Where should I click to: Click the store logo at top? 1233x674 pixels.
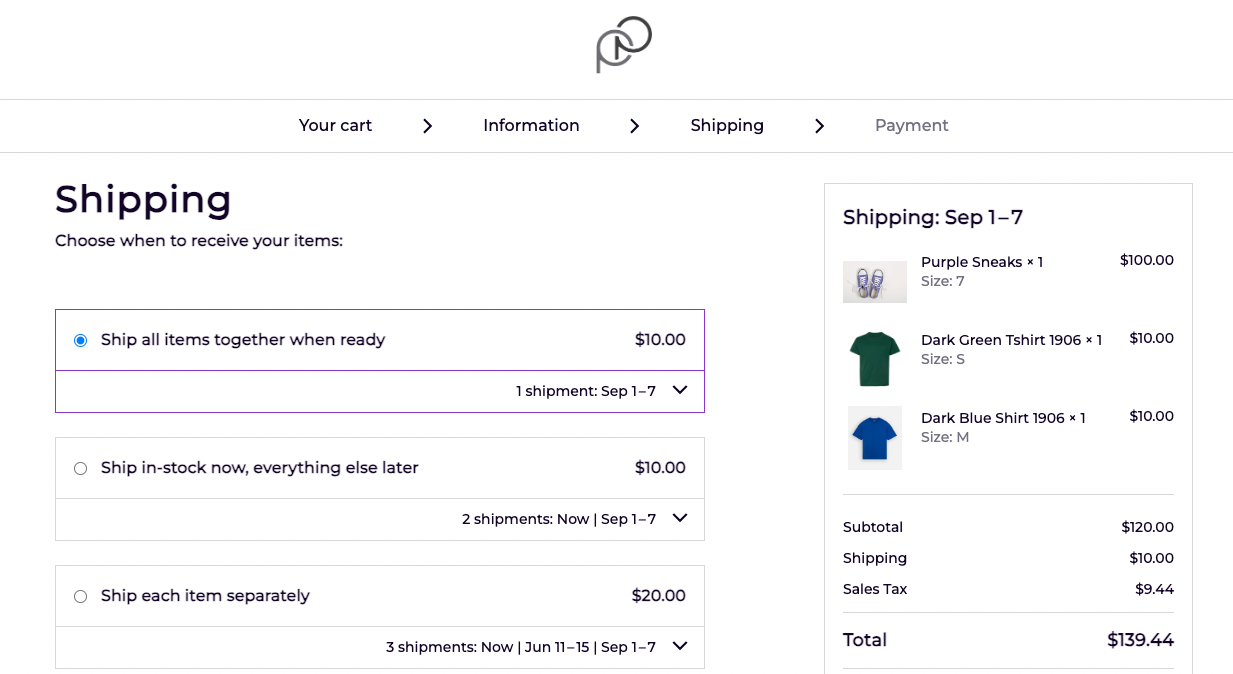(x=623, y=45)
